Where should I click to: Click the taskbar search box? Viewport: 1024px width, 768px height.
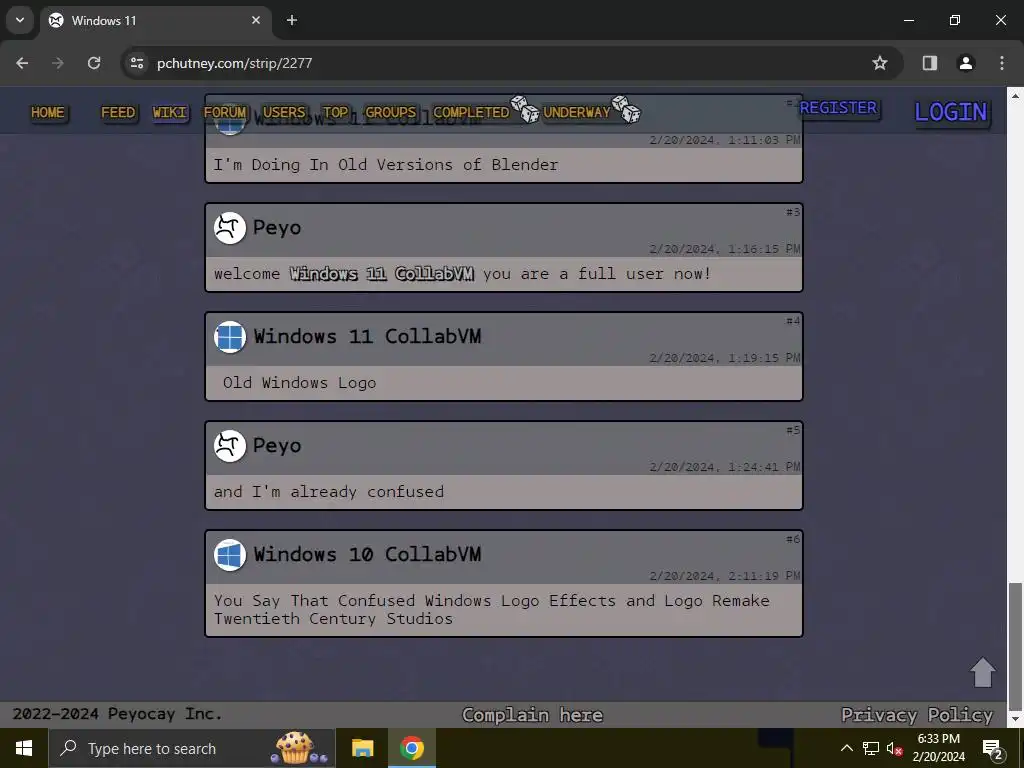click(192, 748)
